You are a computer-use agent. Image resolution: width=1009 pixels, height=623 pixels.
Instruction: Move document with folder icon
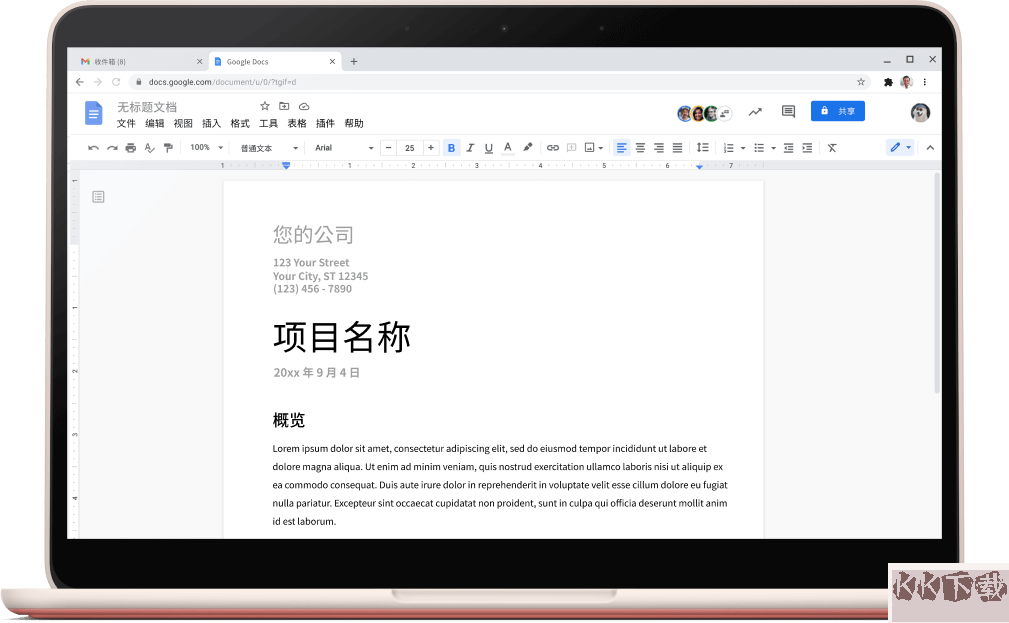pos(284,106)
